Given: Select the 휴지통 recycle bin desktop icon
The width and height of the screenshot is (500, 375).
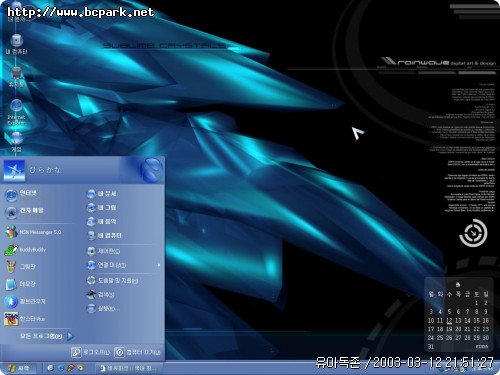Looking at the screenshot, I should [x=16, y=77].
